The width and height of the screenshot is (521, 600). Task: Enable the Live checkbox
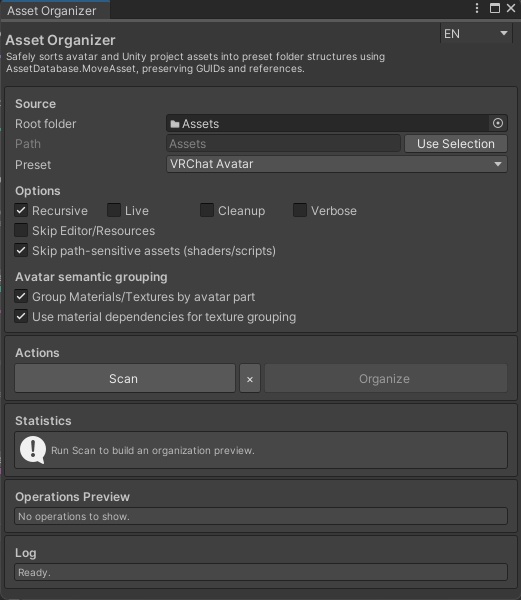pos(114,210)
